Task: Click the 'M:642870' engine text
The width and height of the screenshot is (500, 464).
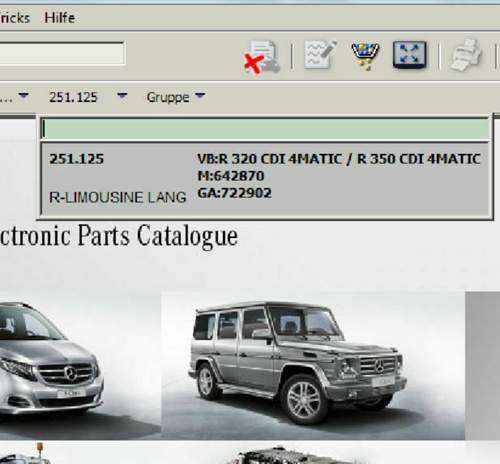Action: [x=231, y=176]
